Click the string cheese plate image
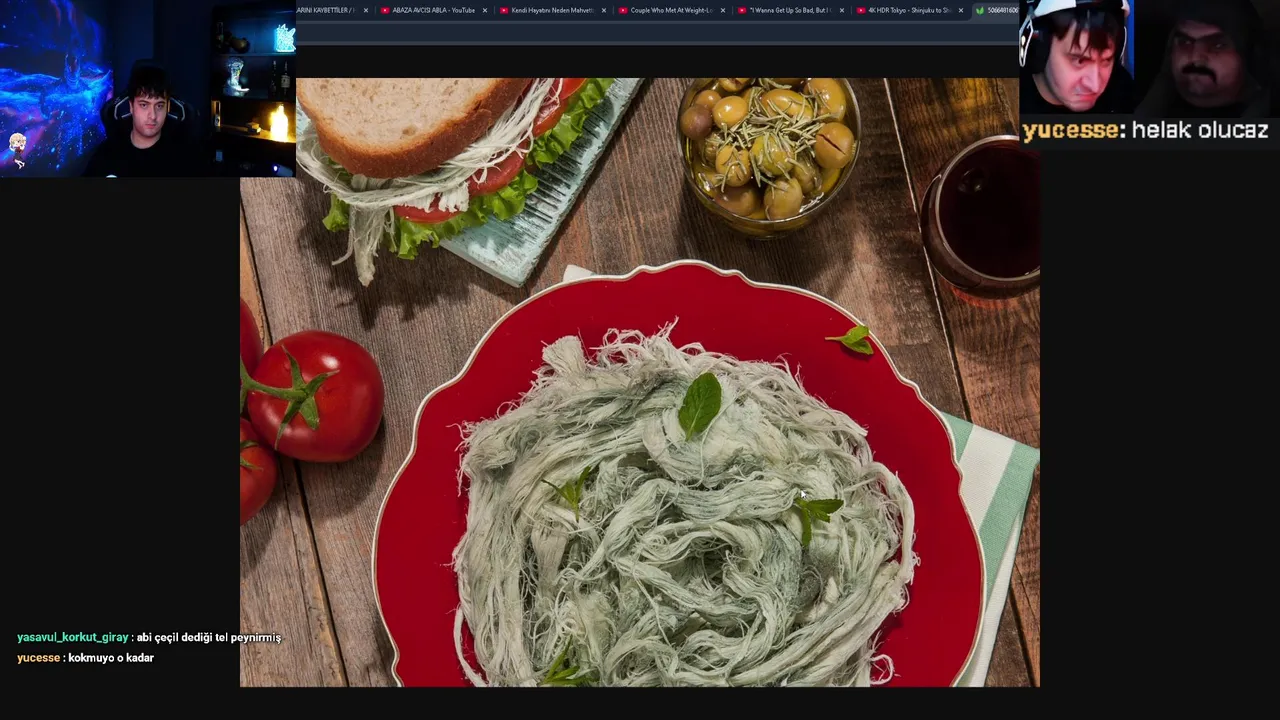Viewport: 1280px width, 720px height. point(640,382)
